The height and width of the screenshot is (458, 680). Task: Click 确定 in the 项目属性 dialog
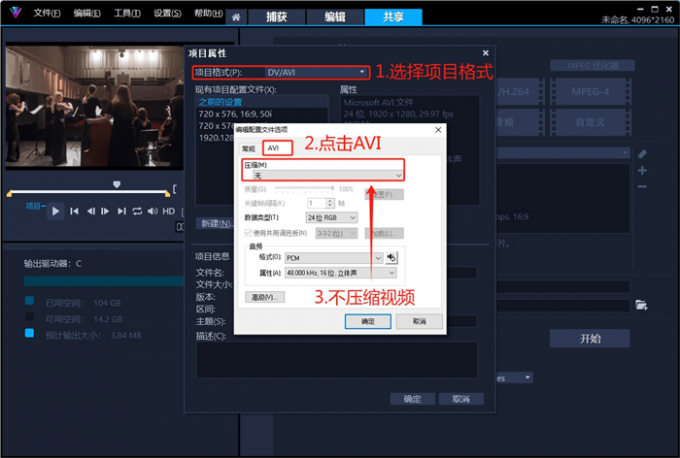click(x=412, y=399)
